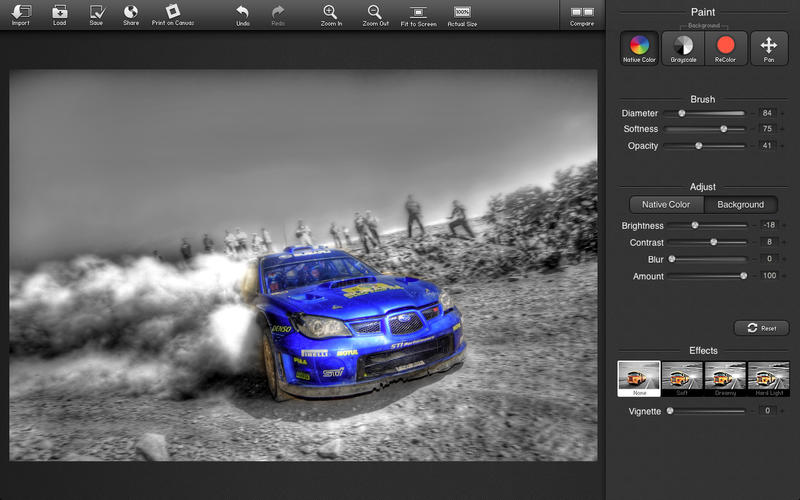800x500 pixels.
Task: Open the Share globe icon
Action: [x=131, y=15]
